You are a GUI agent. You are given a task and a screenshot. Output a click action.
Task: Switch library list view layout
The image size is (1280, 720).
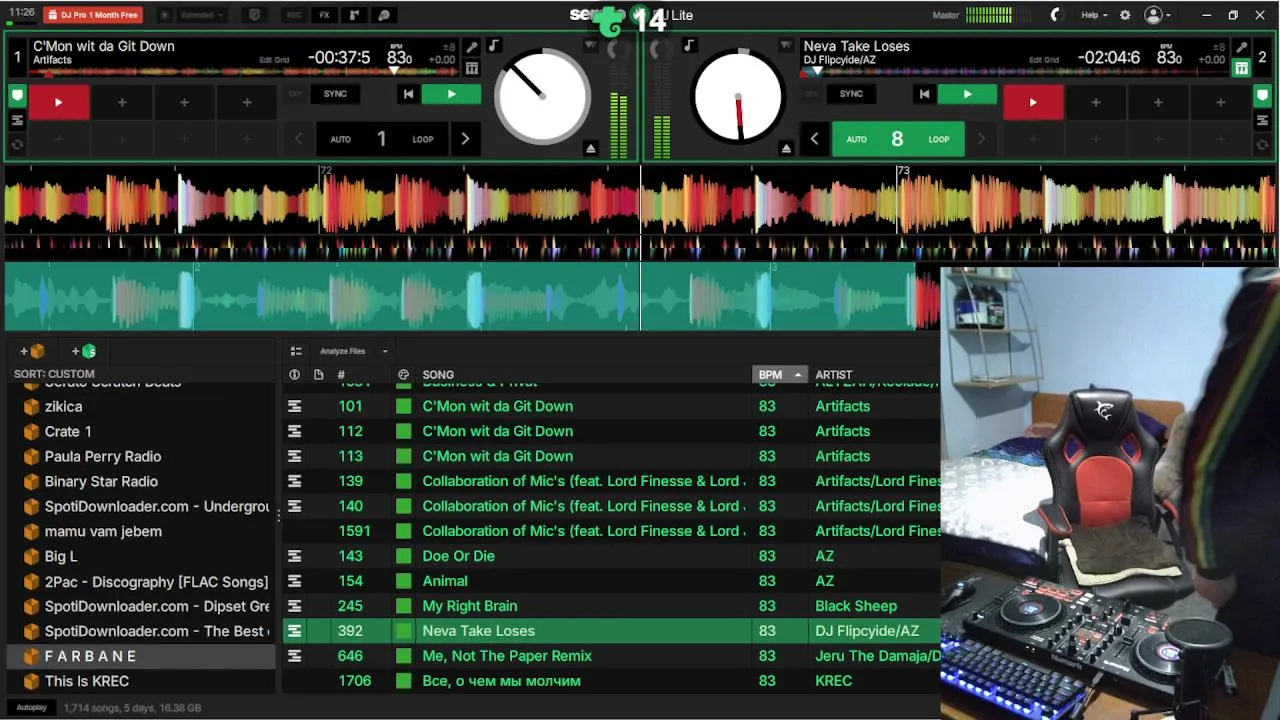(x=296, y=351)
